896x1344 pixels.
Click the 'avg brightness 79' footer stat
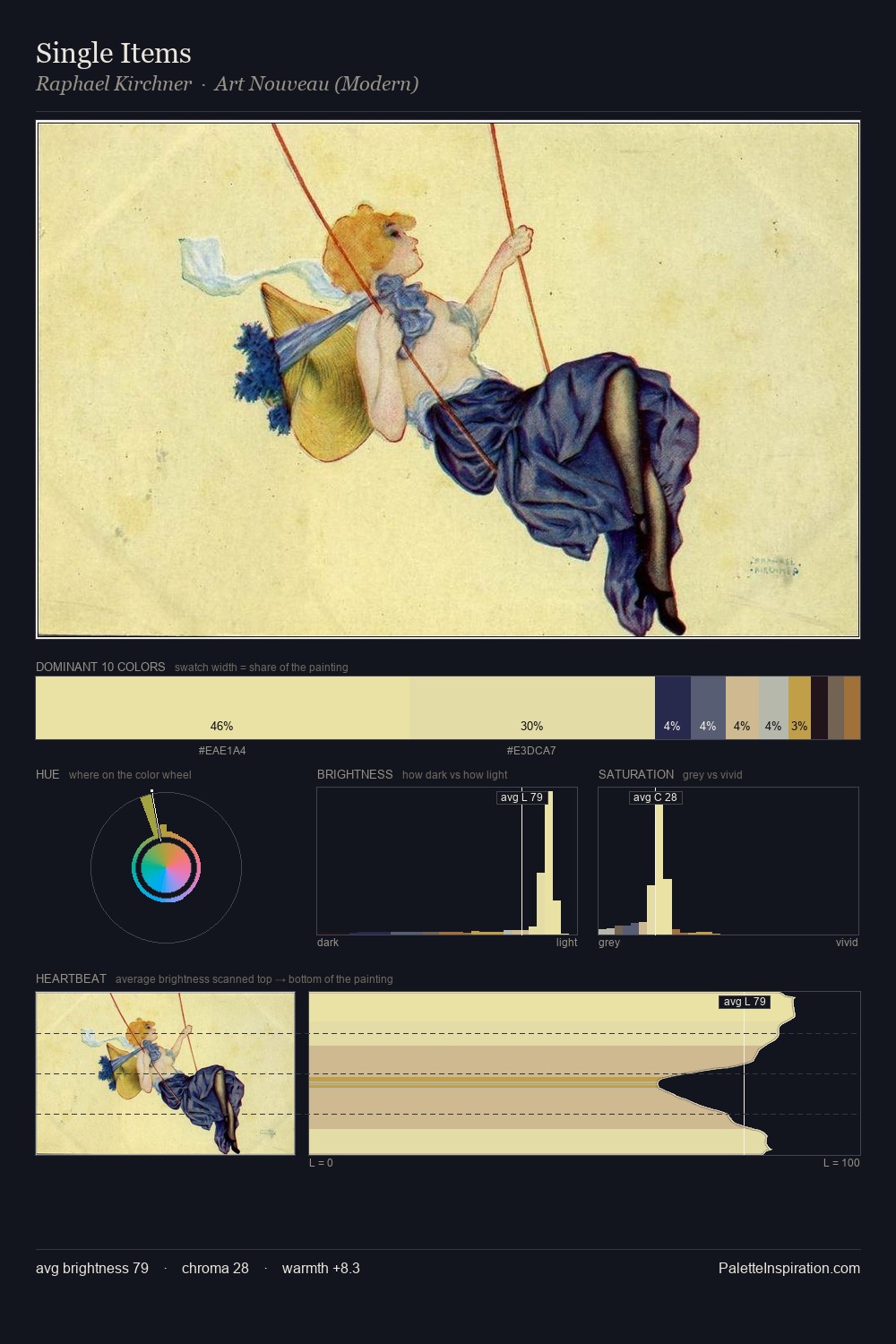92,1268
